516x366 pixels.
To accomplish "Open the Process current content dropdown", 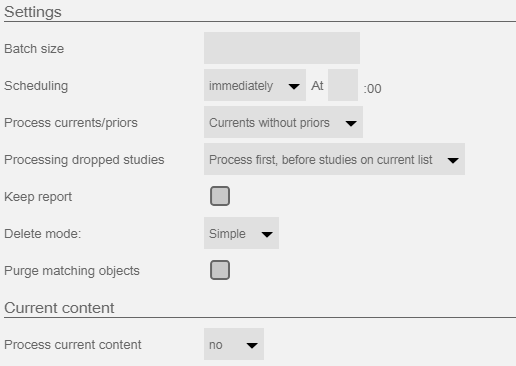I will point(234,344).
